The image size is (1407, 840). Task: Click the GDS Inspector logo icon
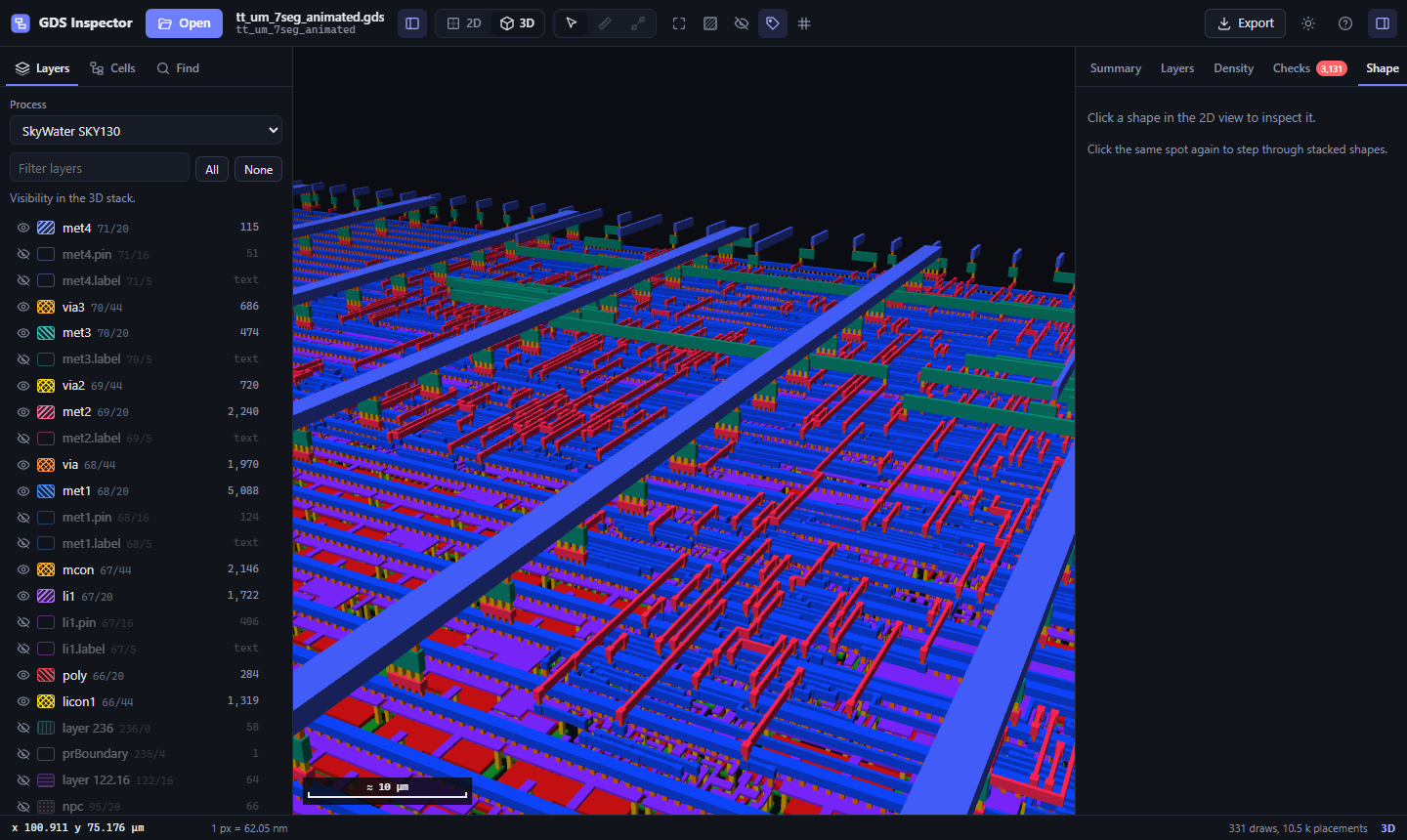pos(21,23)
